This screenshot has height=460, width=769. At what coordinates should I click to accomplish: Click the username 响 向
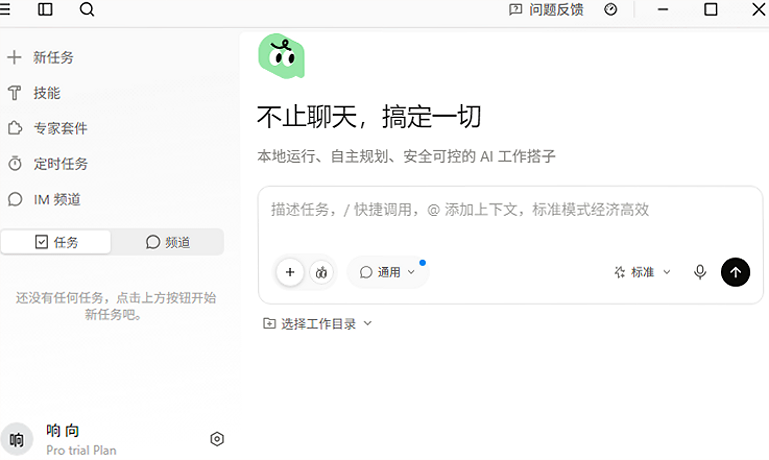point(63,431)
